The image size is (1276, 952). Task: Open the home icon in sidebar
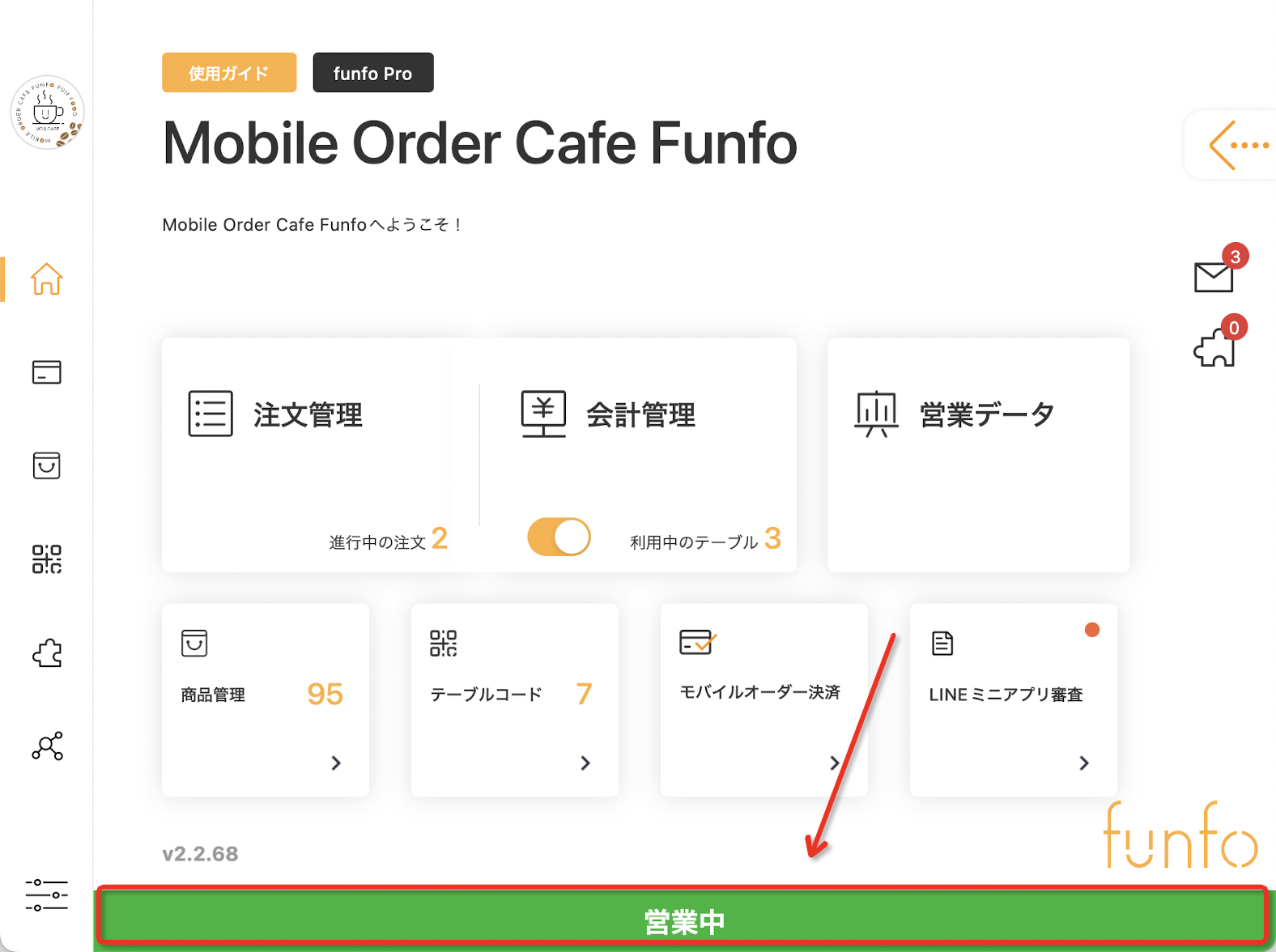[x=46, y=279]
